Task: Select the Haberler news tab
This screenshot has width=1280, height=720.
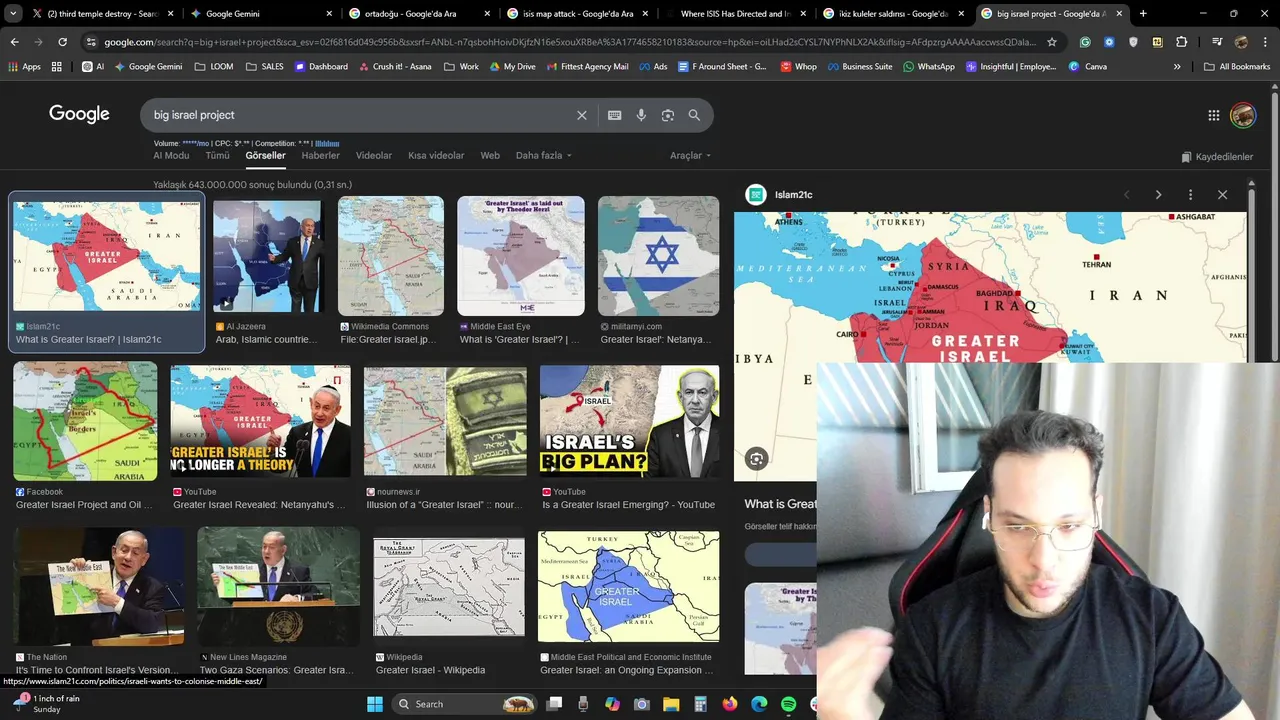Action: coord(321,156)
